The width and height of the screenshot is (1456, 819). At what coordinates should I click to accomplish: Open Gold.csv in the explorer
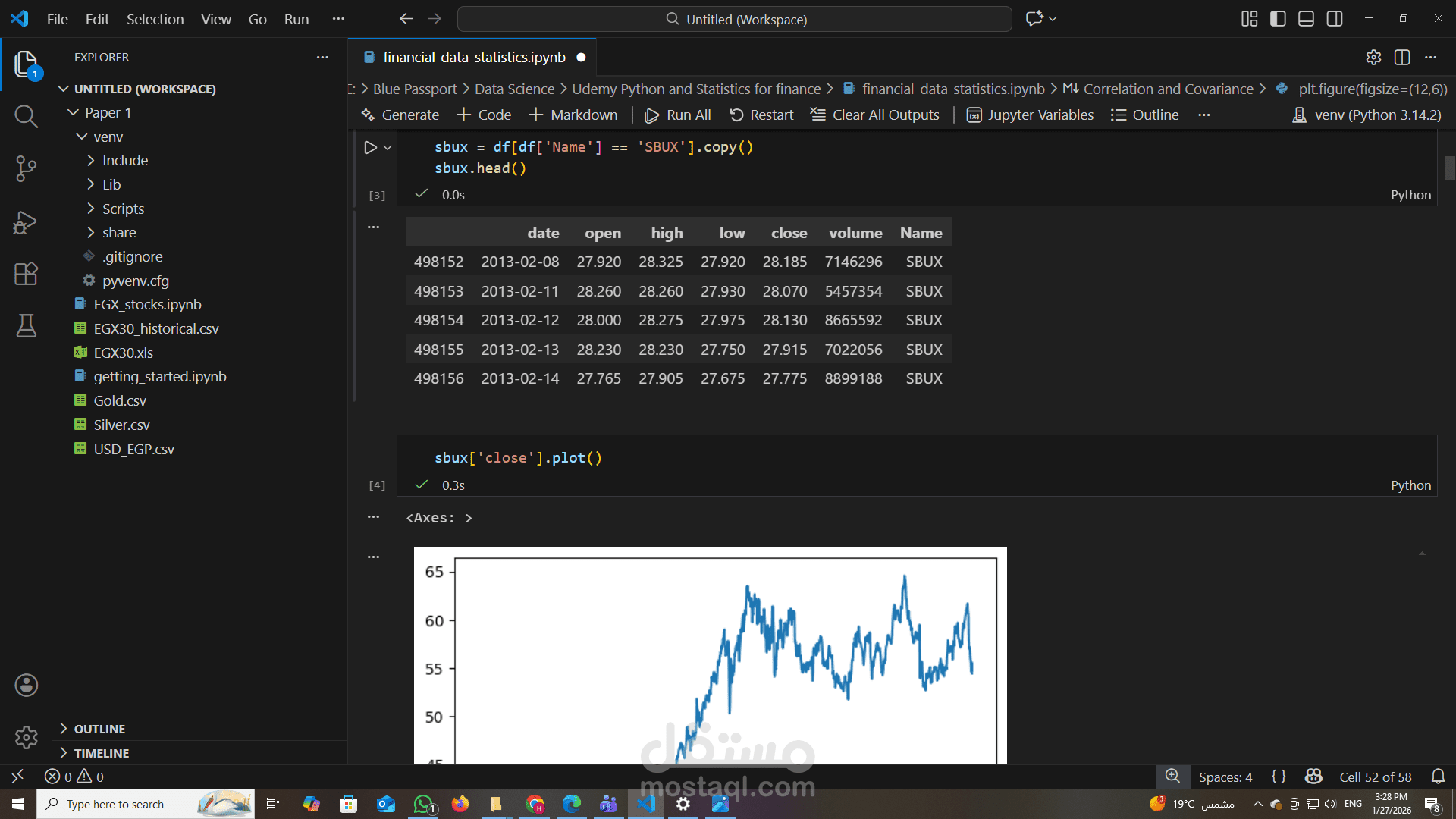pyautogui.click(x=120, y=400)
